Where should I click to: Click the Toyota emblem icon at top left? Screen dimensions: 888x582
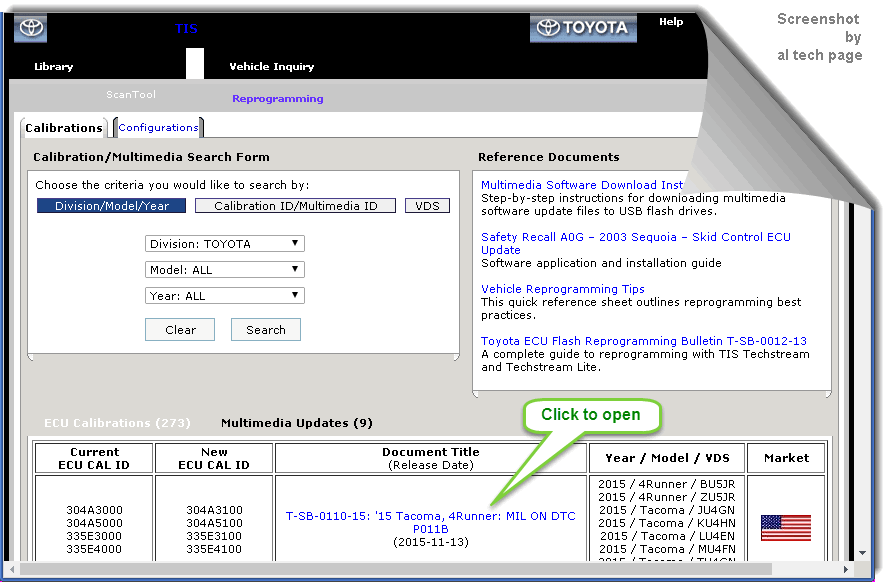point(30,28)
